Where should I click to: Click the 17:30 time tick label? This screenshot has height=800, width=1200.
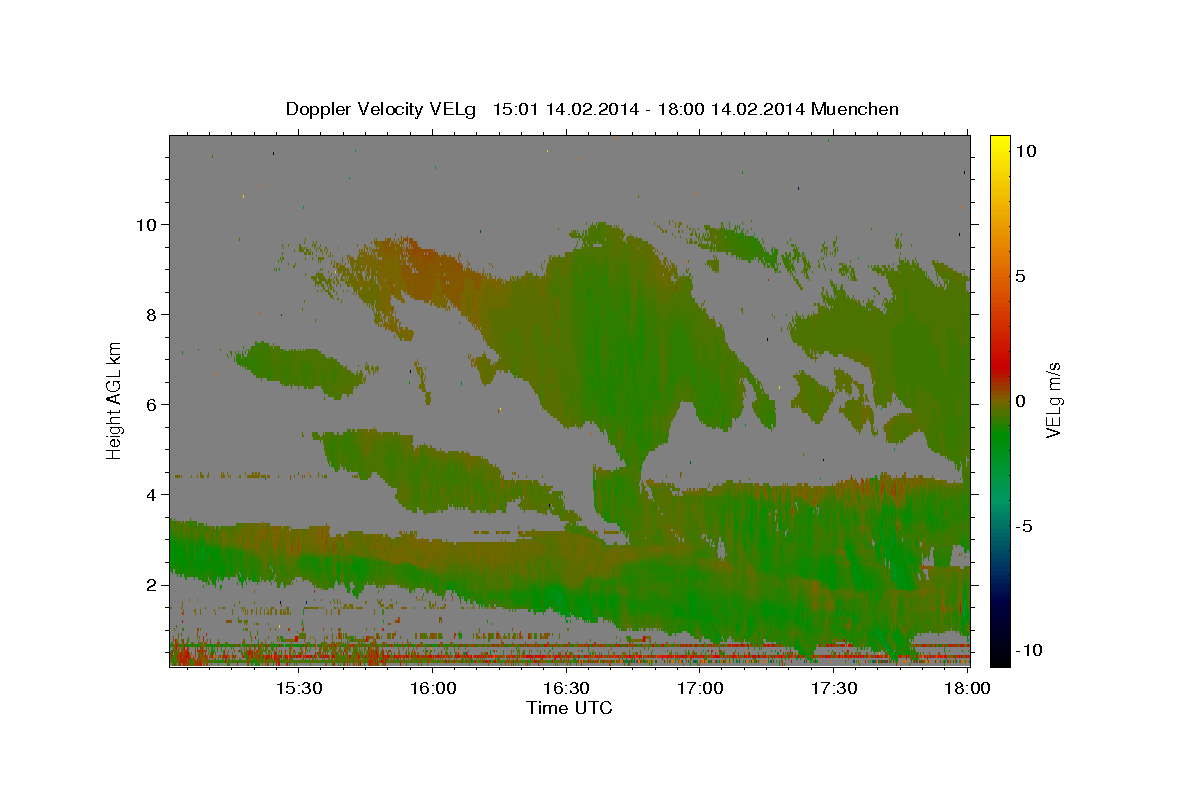pyautogui.click(x=835, y=688)
